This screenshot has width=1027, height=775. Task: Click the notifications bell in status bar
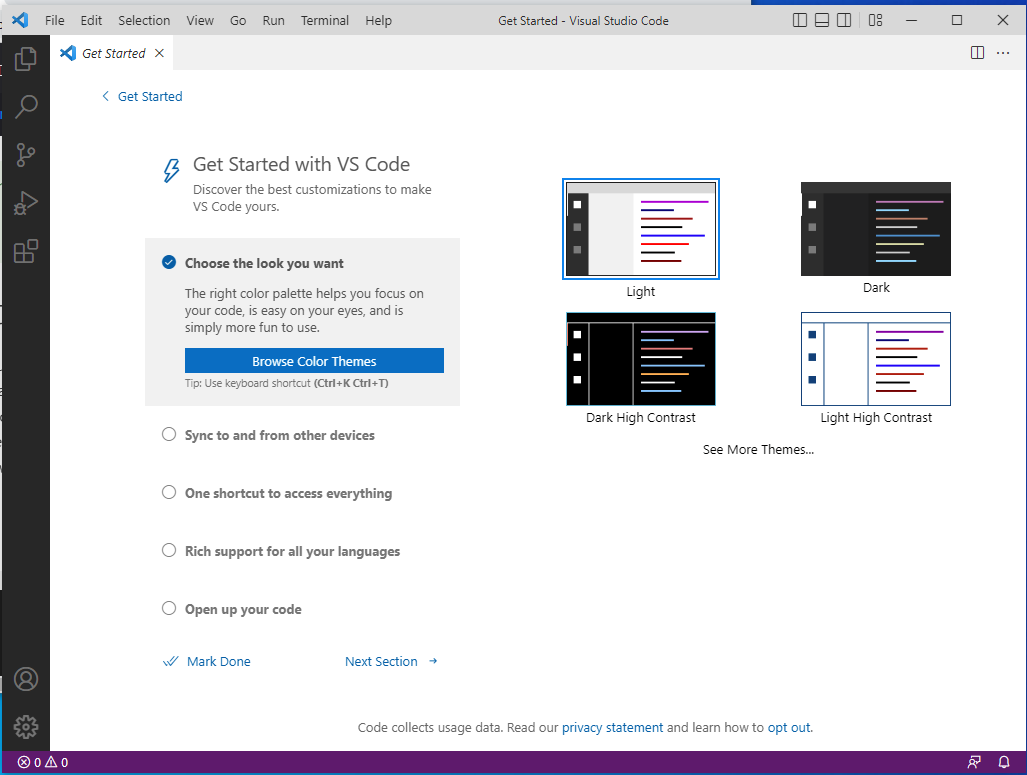[x=1004, y=762]
